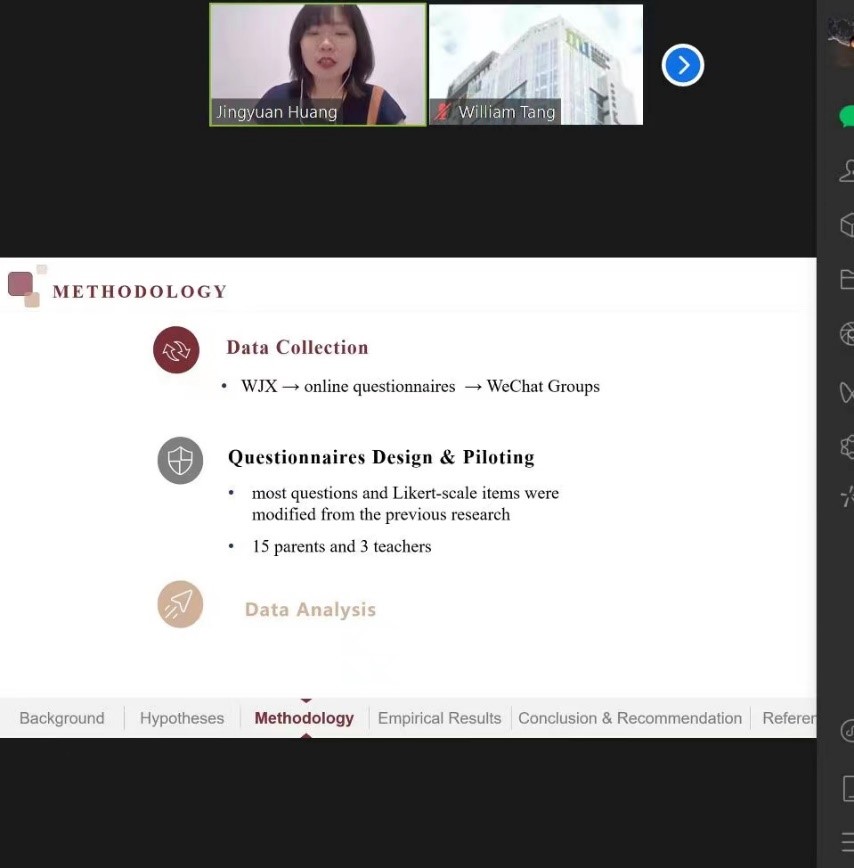Viewport: 854px width, 868px height.
Task: Click the Data Collection sync icon
Action: coord(176,350)
